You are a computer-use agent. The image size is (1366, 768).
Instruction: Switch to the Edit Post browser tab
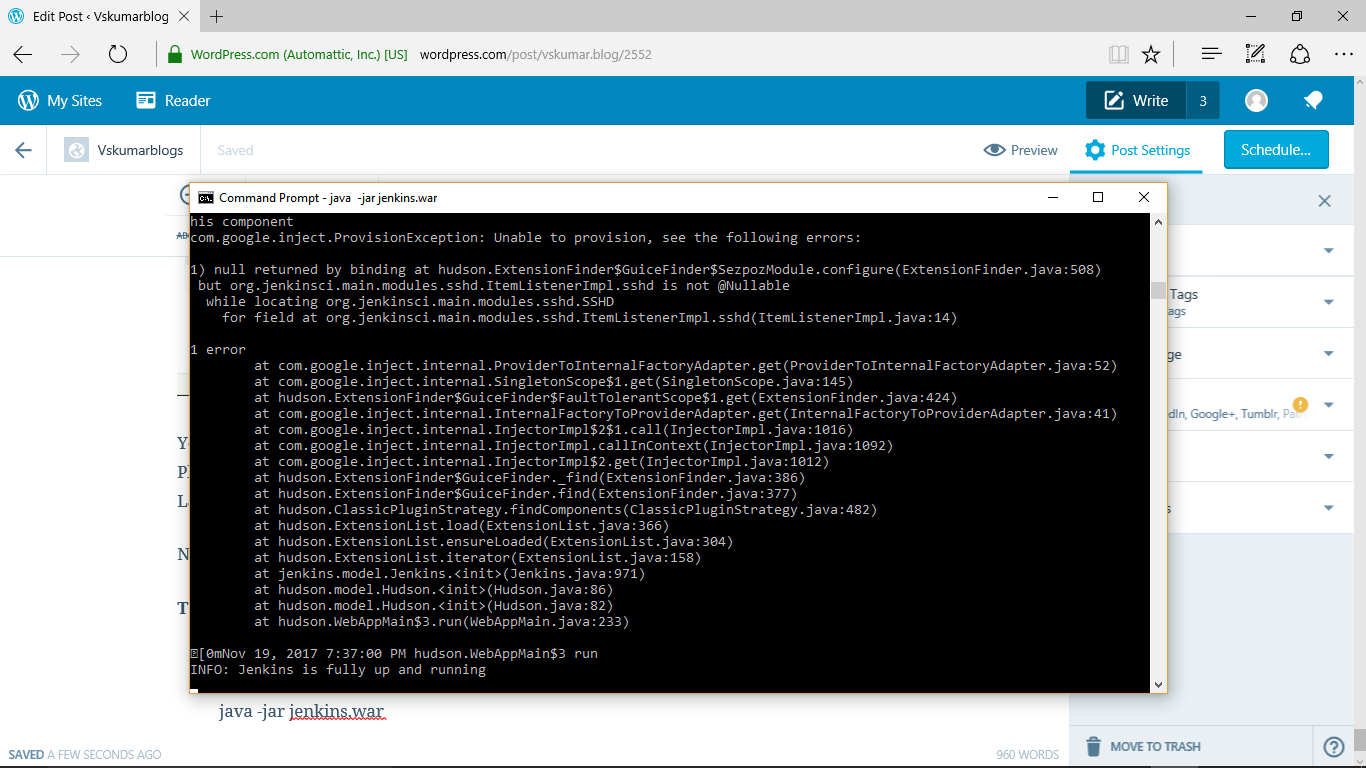coord(100,16)
